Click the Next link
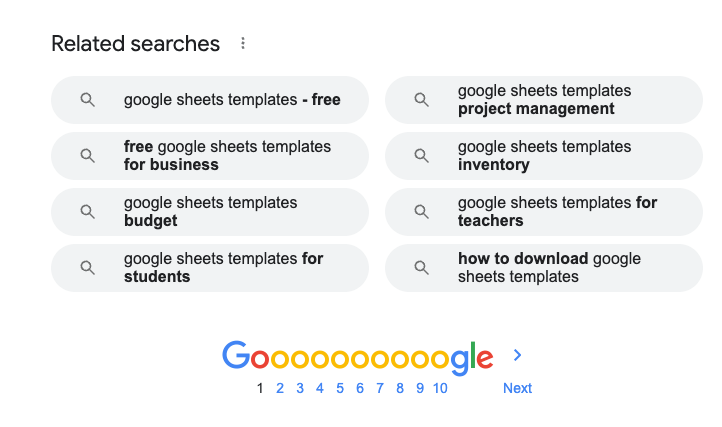Screen dimensions: 722x427 [517, 388]
